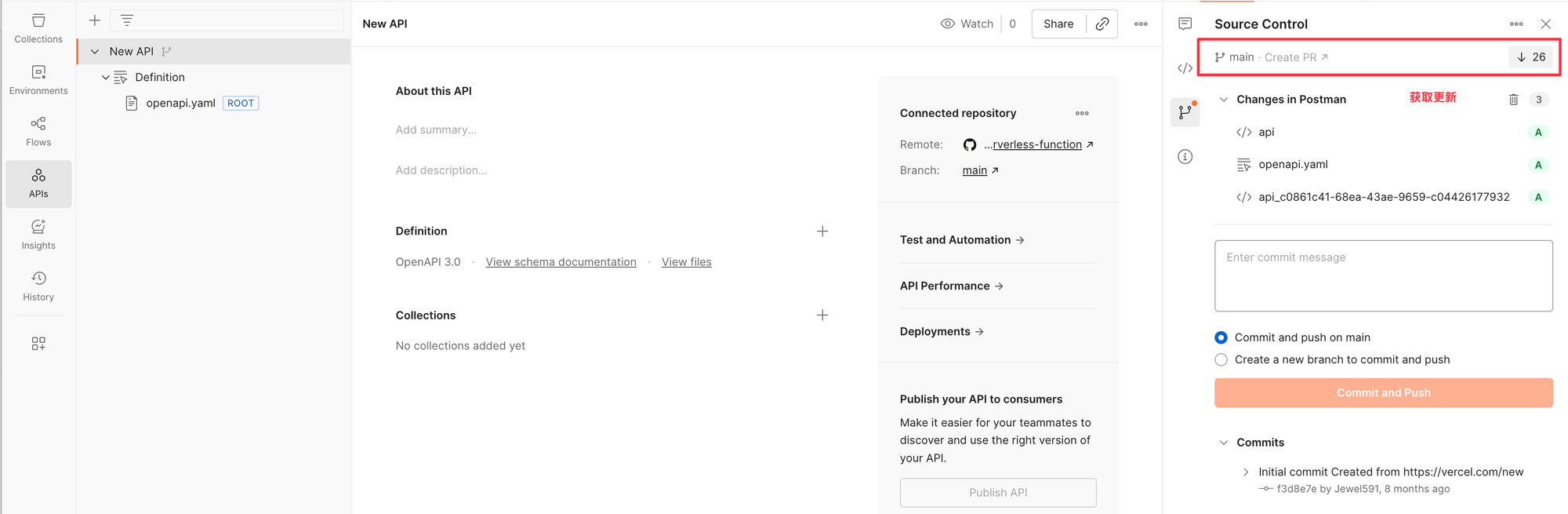Image resolution: width=1568 pixels, height=514 pixels.
Task: Open View schema documentation link
Action: point(561,262)
